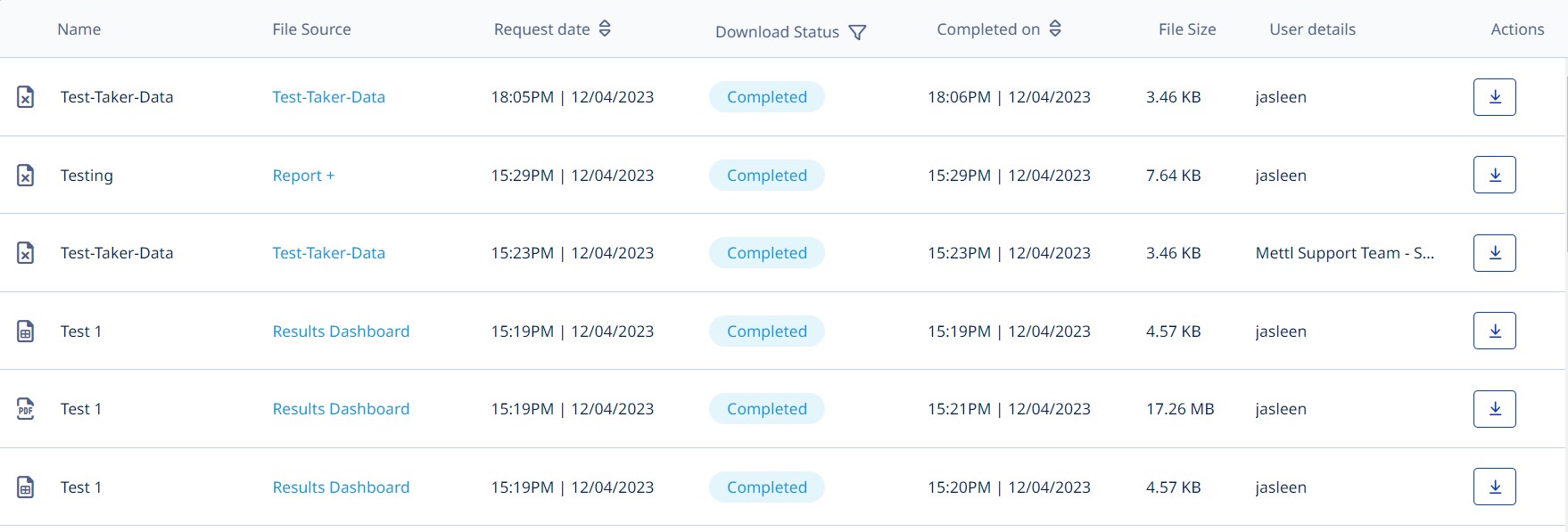Viewport: 1568px width, 532px height.
Task: Click the download icon on the bottom Test 1 row
Action: (x=1494, y=487)
